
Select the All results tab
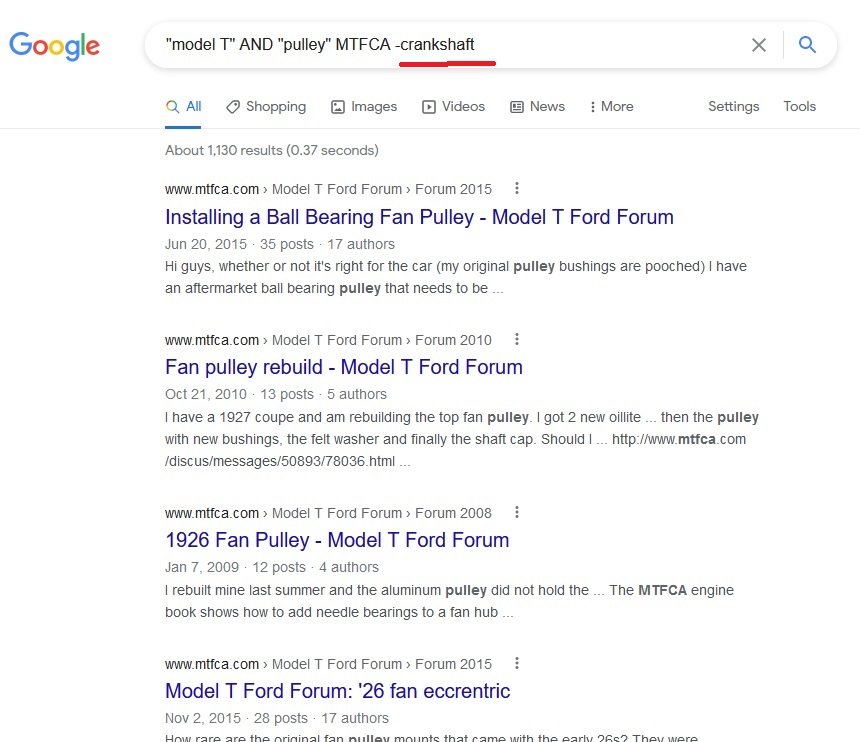[184, 107]
